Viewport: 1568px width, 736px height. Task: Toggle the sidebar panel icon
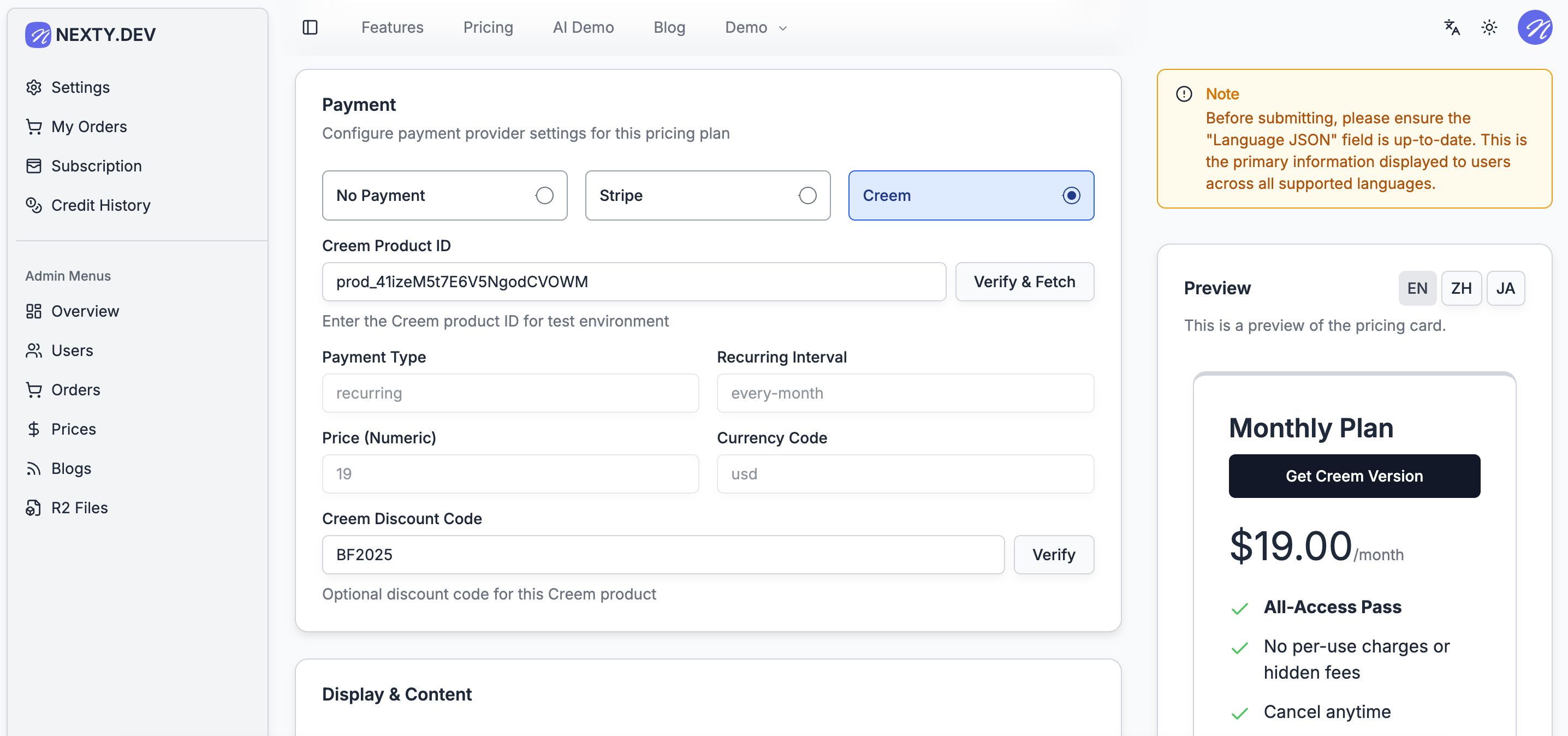point(310,27)
